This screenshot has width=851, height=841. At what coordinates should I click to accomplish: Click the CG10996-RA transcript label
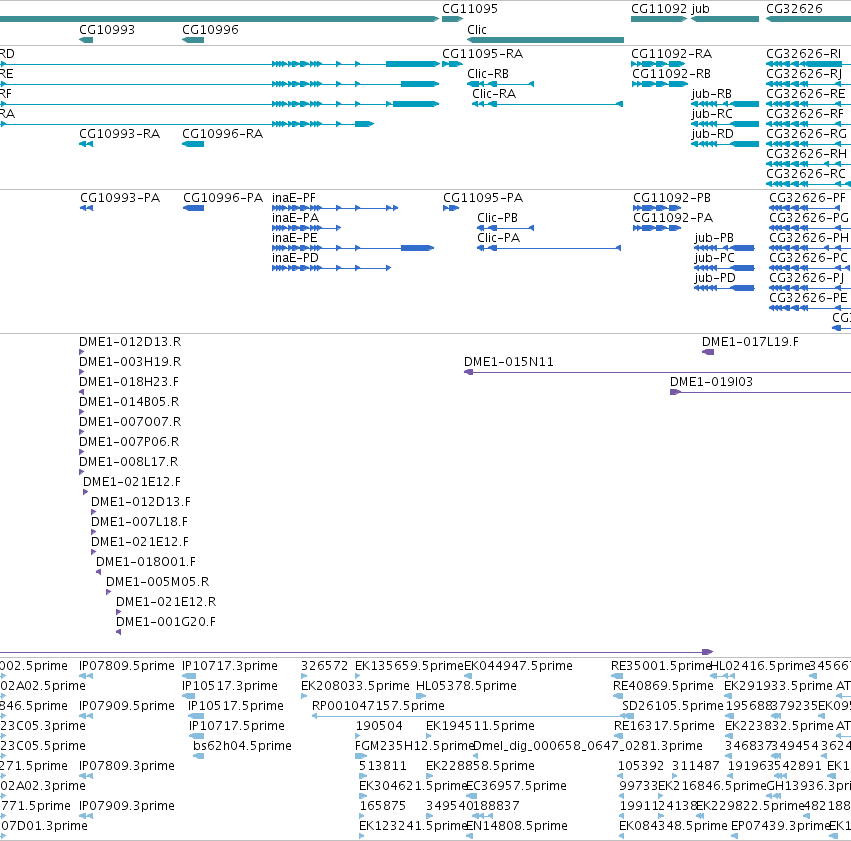(223, 134)
